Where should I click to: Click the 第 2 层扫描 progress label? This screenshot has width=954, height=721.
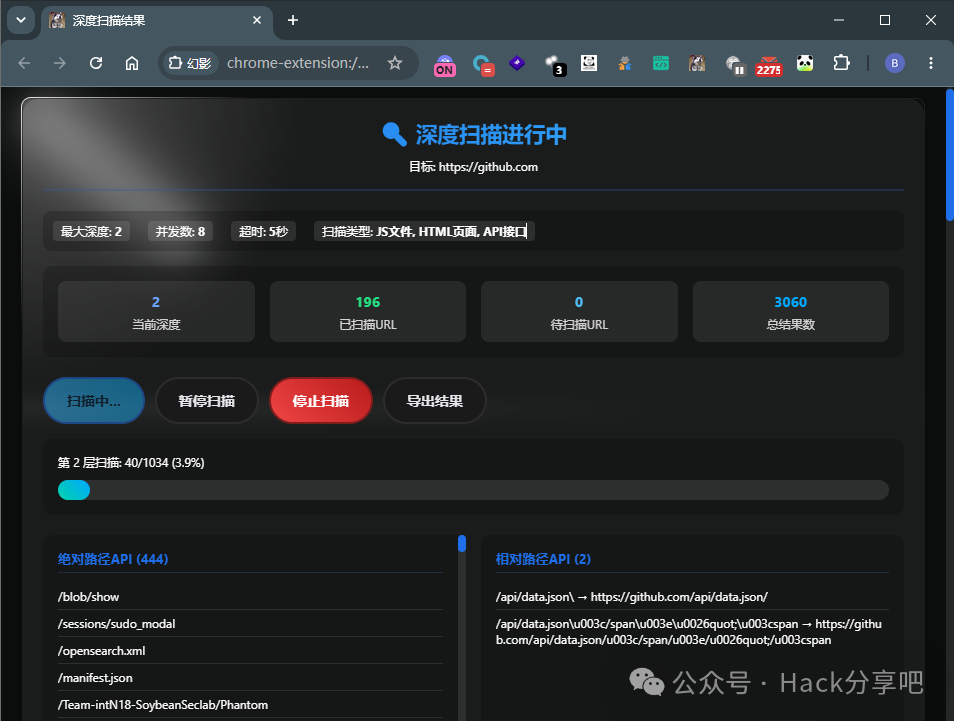pos(131,463)
